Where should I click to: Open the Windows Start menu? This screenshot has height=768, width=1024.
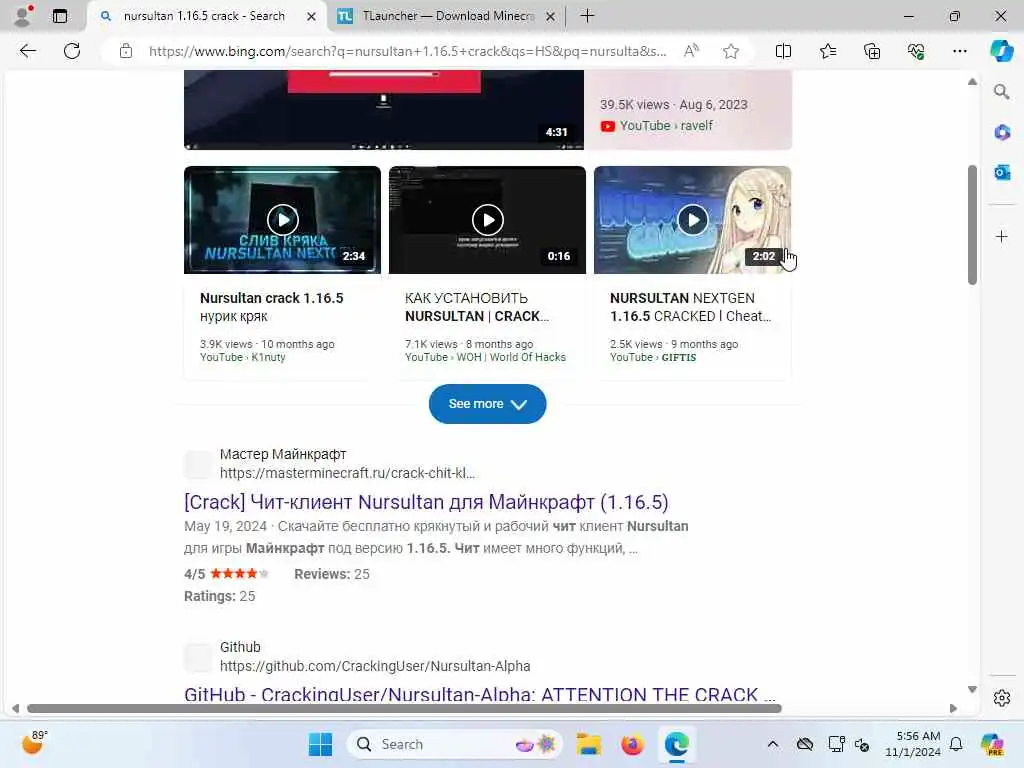pos(320,744)
